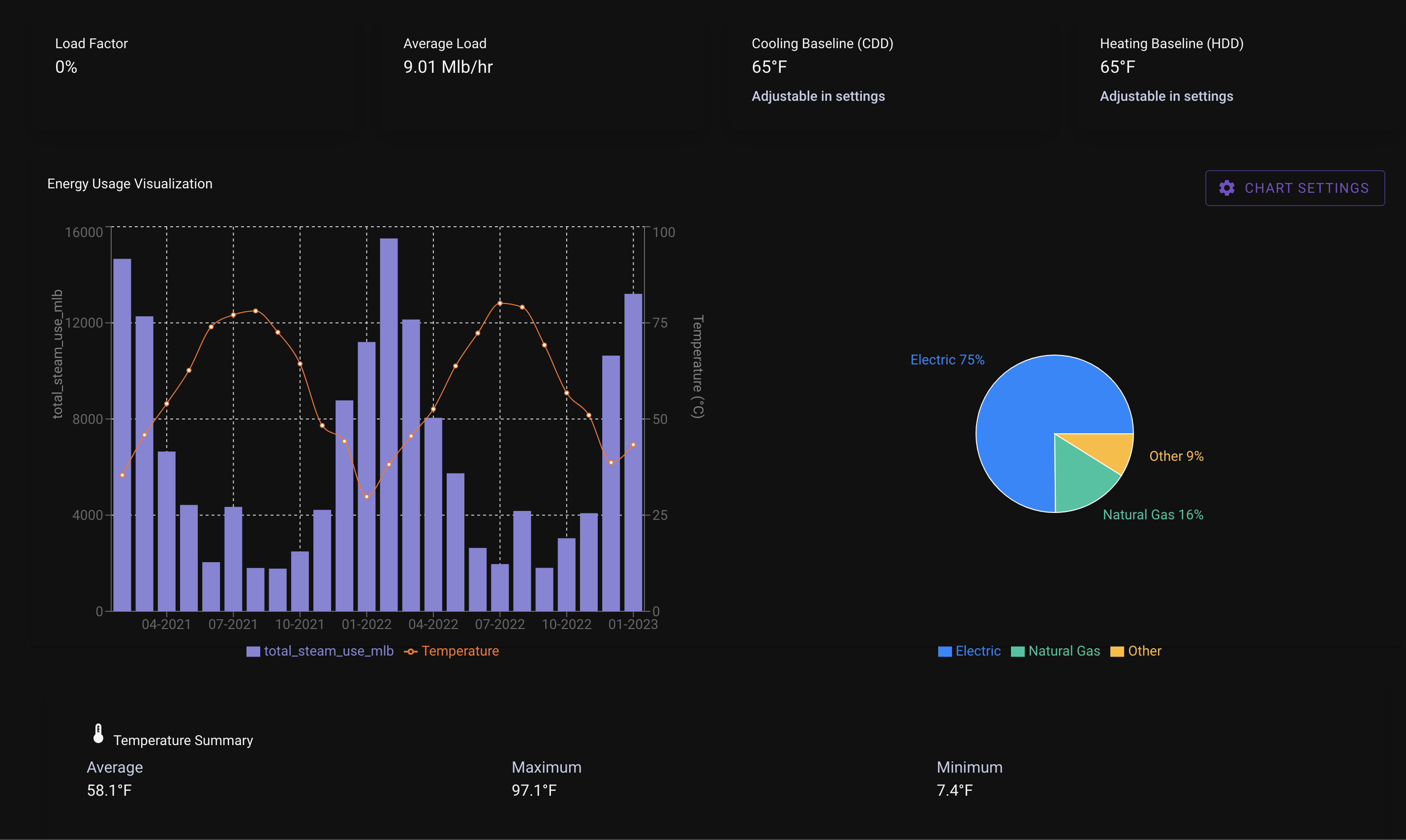Click the first steam-use bar on the left
Viewport: 1406px width, 840px height.
pyautogui.click(x=122, y=435)
